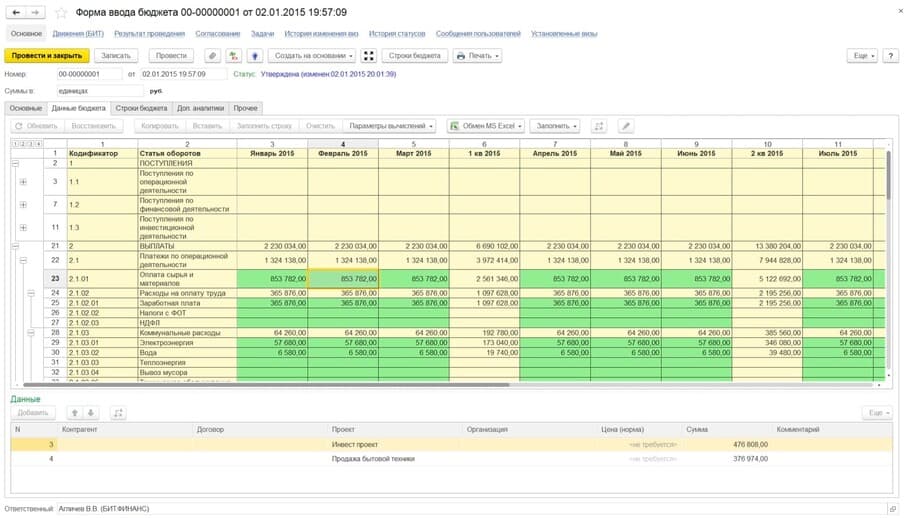The image size is (909, 518).
Task: Add form to favorites with star icon
Action: click(61, 12)
